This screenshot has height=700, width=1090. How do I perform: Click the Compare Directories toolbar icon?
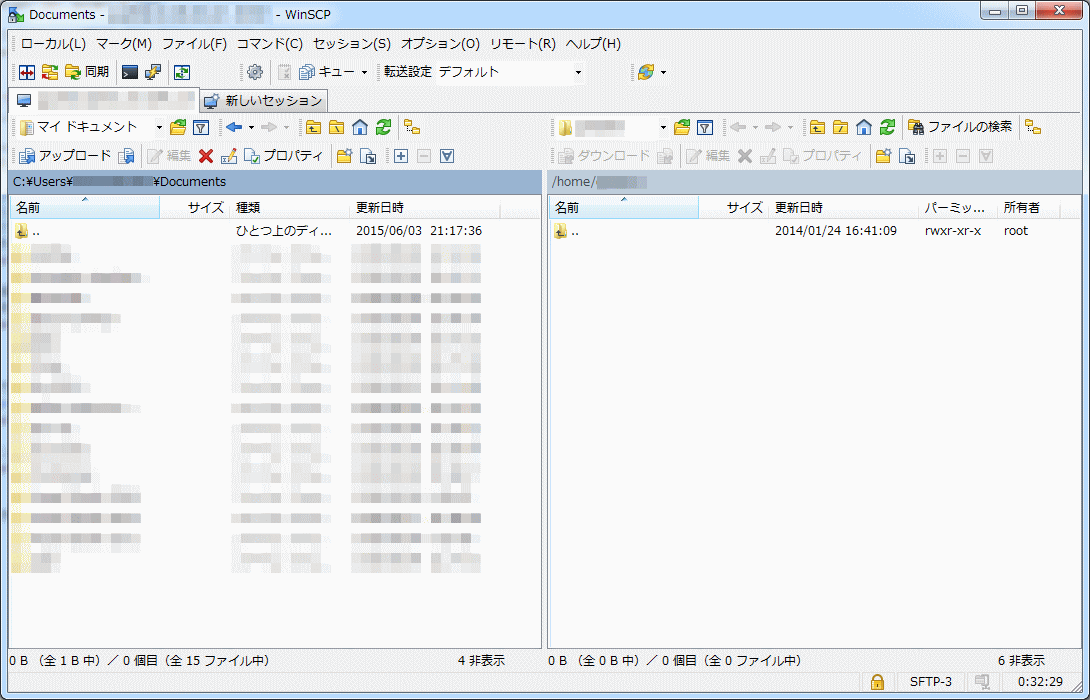pyautogui.click(x=26, y=72)
